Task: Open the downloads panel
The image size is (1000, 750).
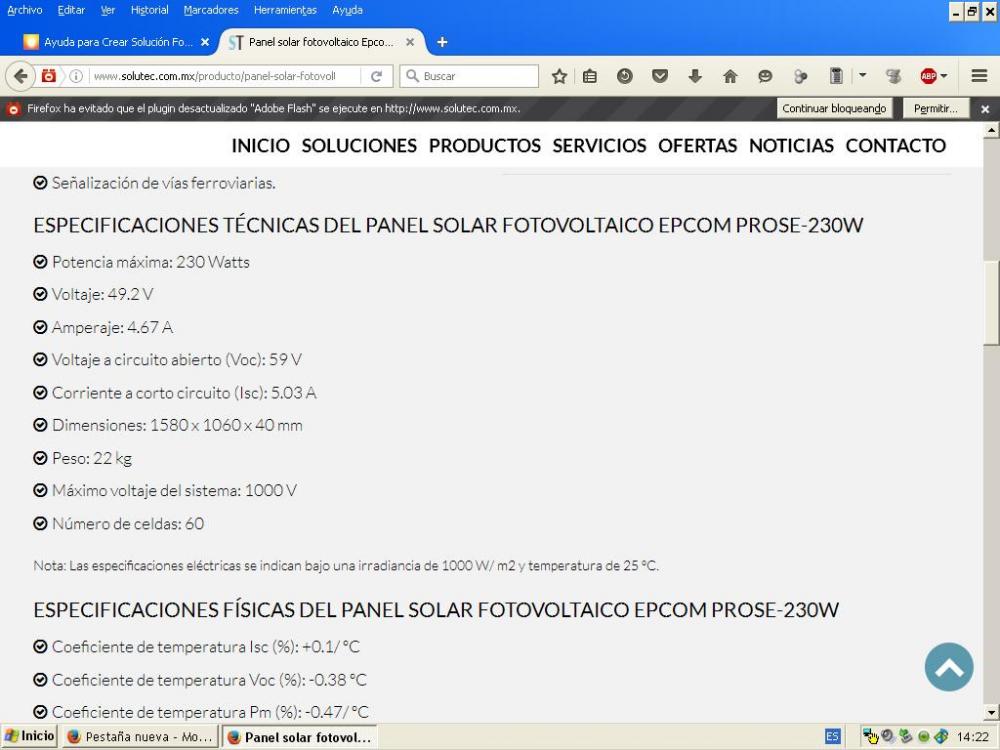Action: point(695,76)
